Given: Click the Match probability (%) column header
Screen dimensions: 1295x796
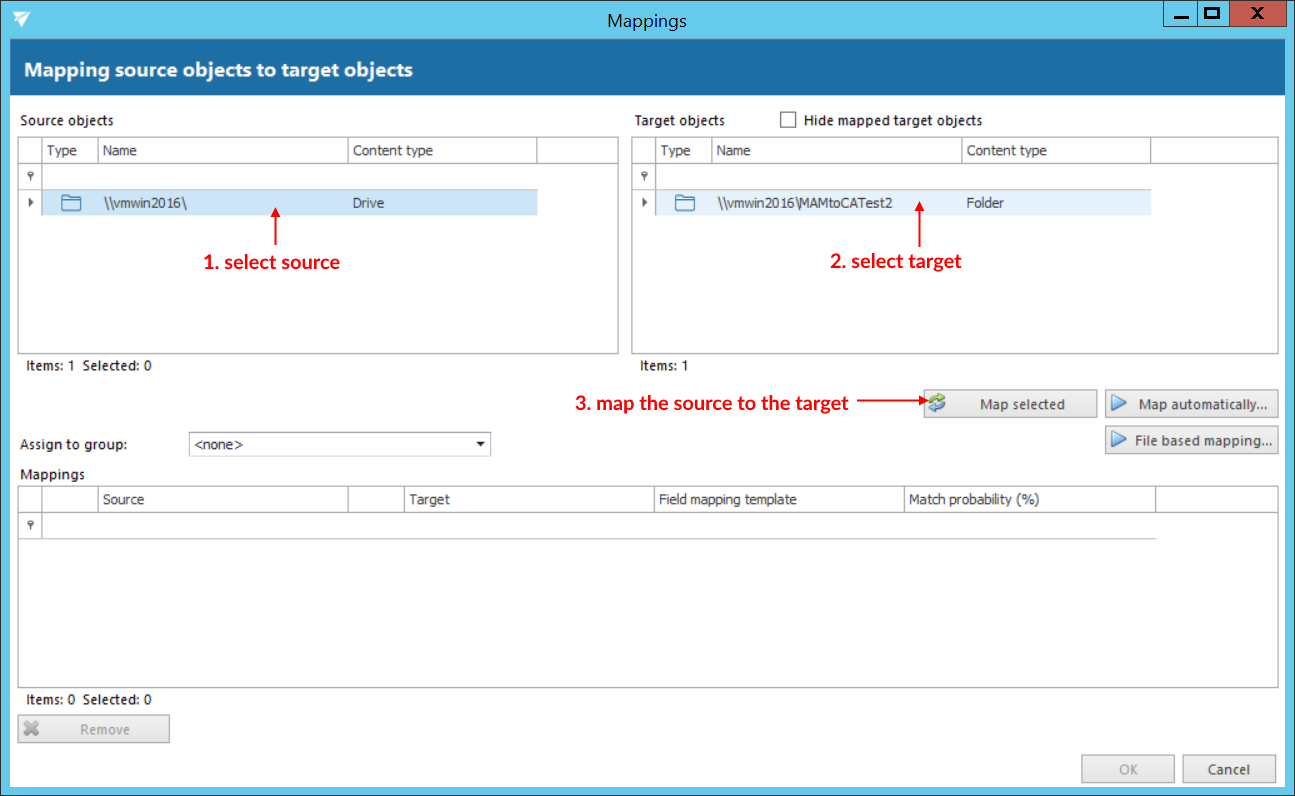Looking at the screenshot, I should 1028,499.
